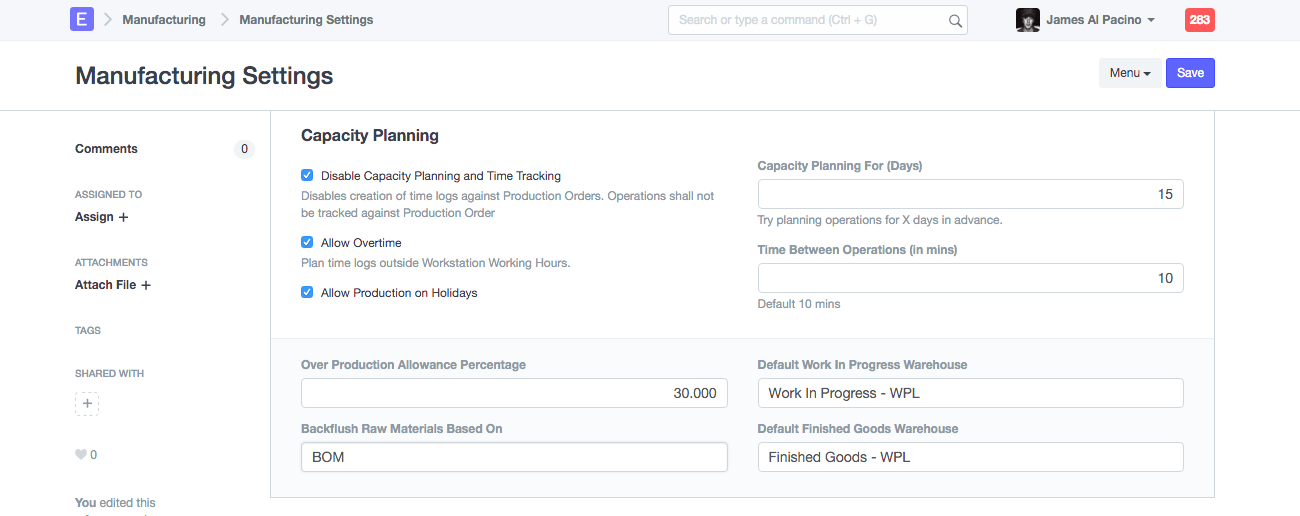This screenshot has height=516, width=1300.
Task: Open Backflush Raw Materials Based On dropdown
Action: click(514, 457)
